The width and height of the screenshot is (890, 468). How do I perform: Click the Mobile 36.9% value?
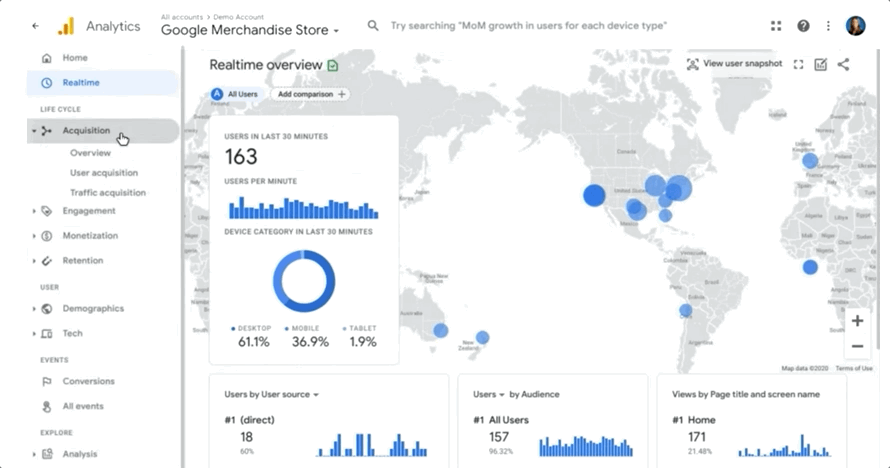click(310, 342)
